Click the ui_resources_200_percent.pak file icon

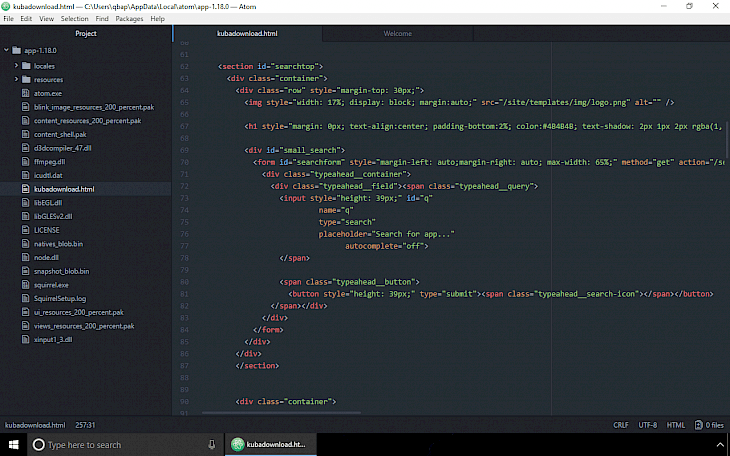coord(26,312)
